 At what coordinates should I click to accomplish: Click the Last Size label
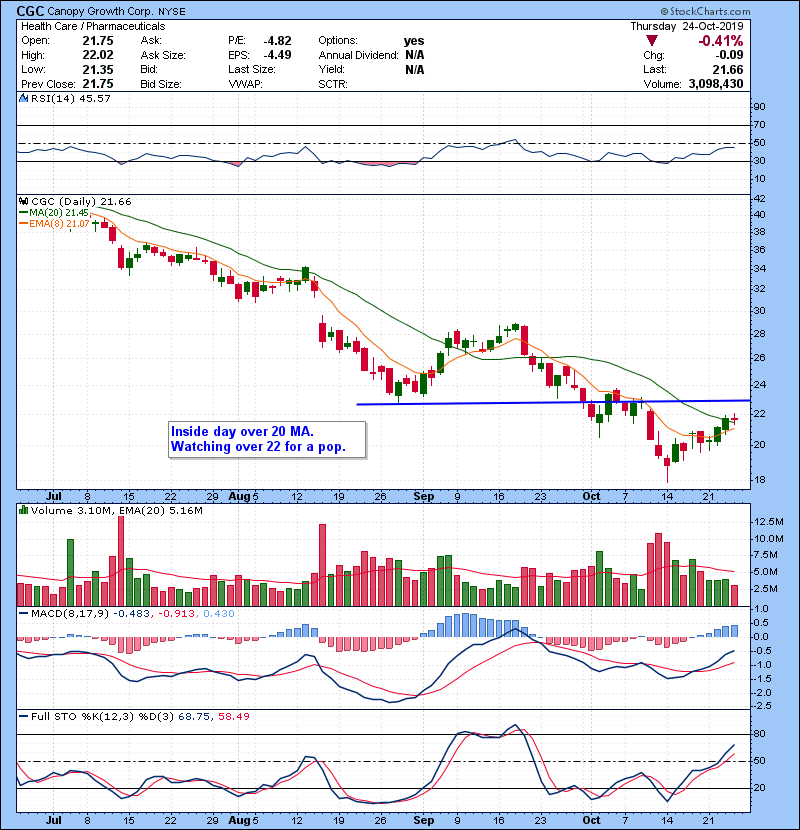point(251,69)
